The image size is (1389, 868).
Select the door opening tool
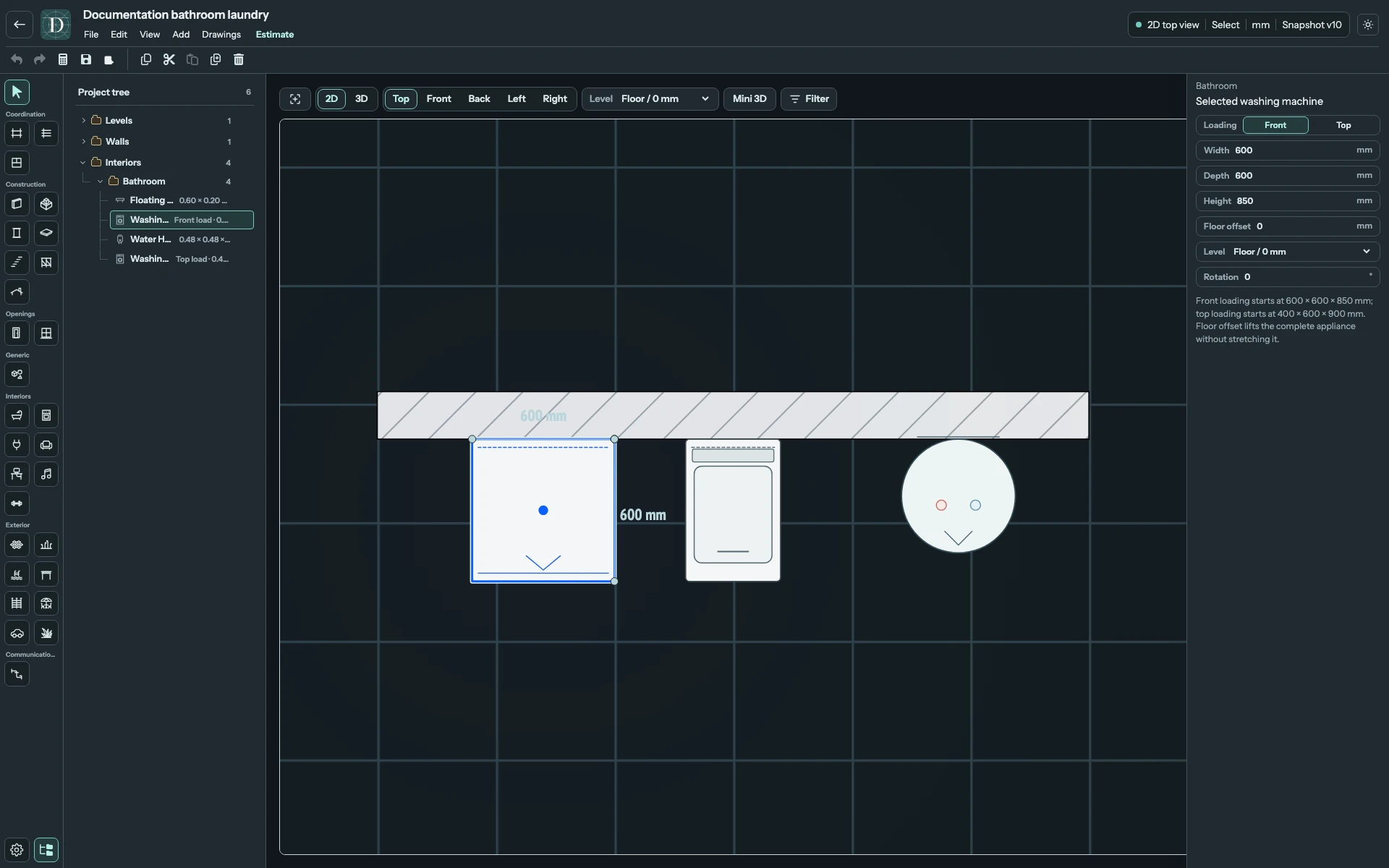point(17,333)
